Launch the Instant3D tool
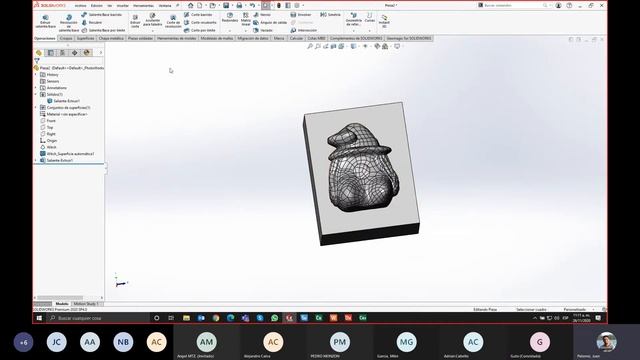 384,21
